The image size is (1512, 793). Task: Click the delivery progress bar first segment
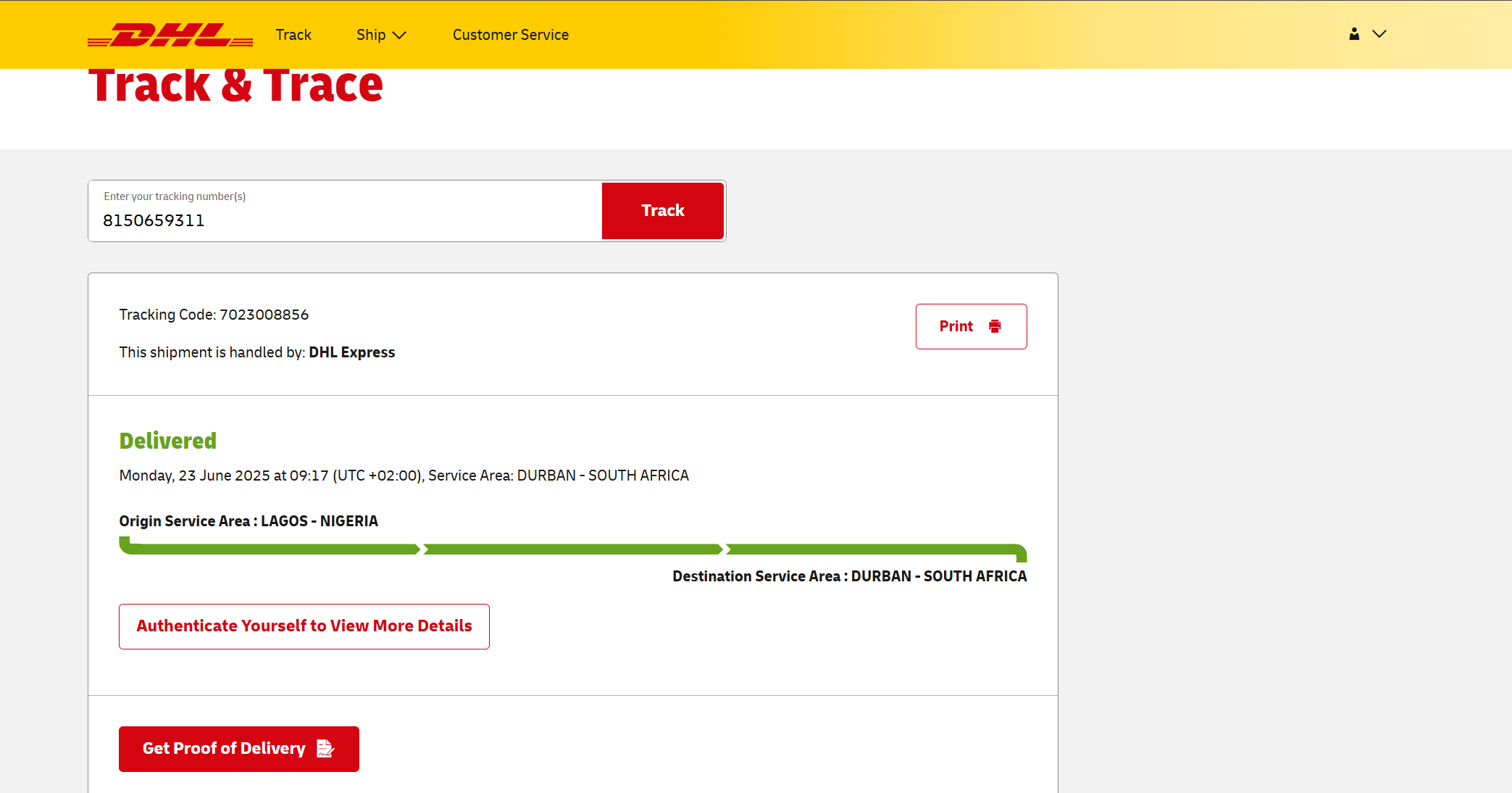pos(270,548)
